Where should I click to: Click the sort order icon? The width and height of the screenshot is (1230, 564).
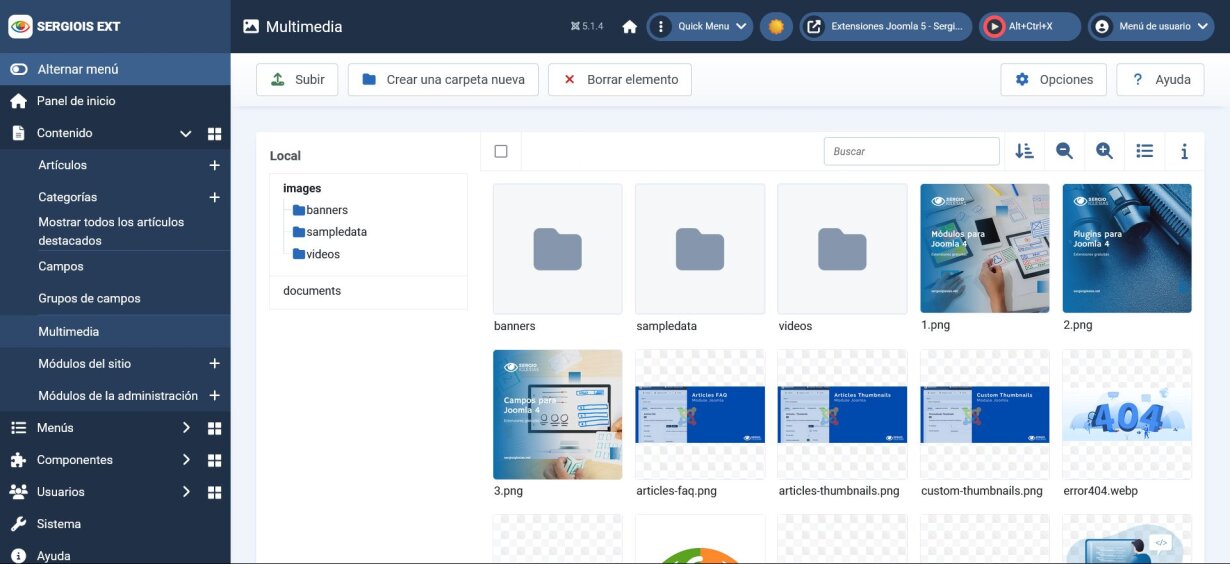(1024, 151)
